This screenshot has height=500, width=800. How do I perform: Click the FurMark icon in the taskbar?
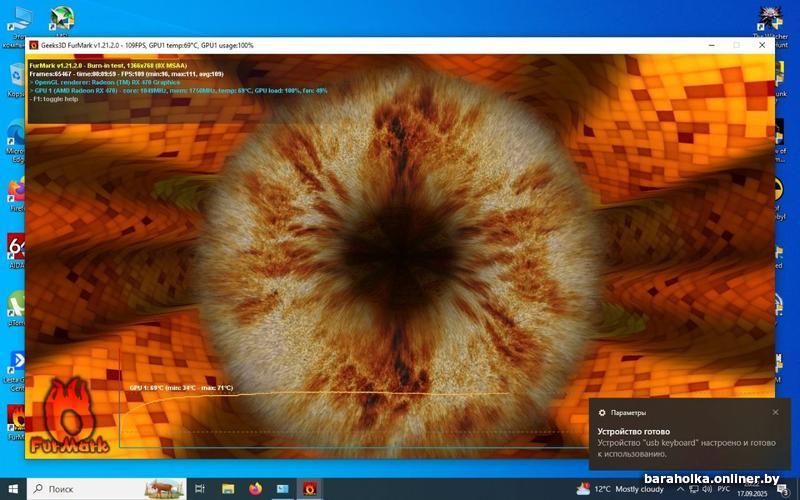pos(310,489)
